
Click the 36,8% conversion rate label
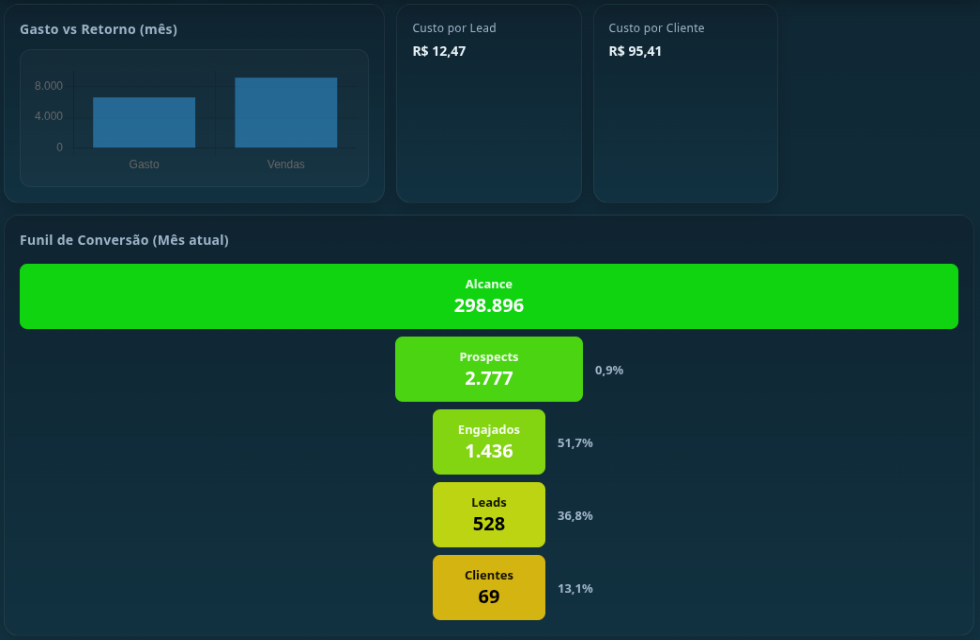(575, 516)
